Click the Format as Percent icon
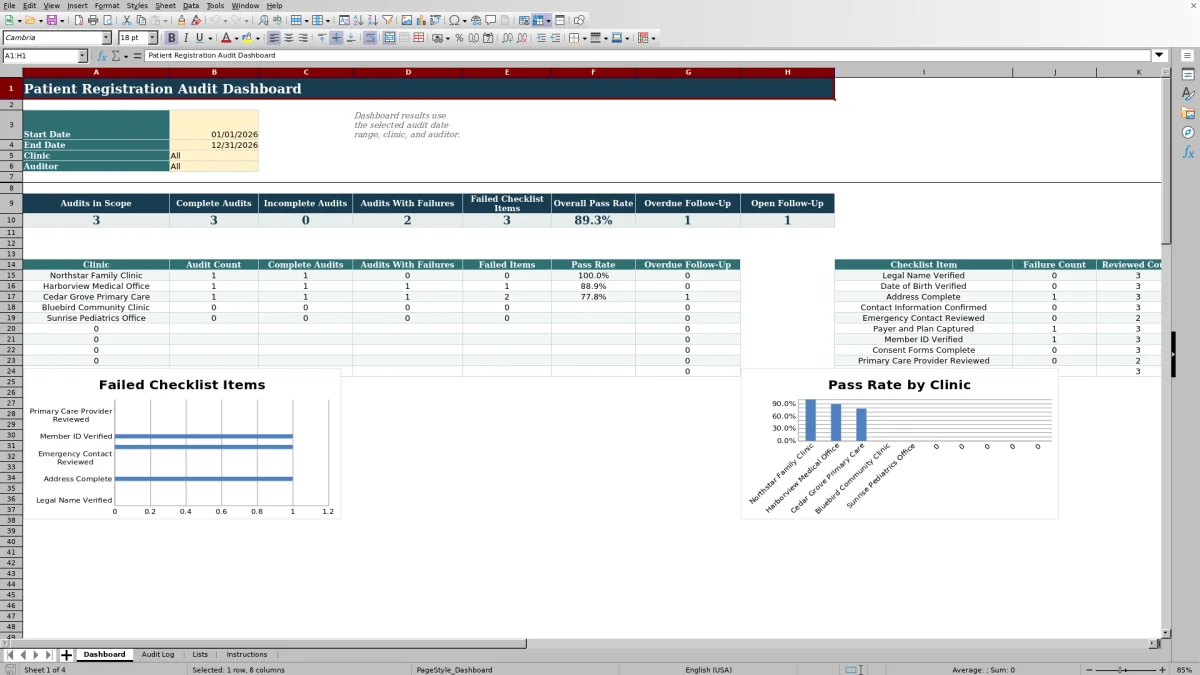1200x675 pixels. [x=459, y=38]
